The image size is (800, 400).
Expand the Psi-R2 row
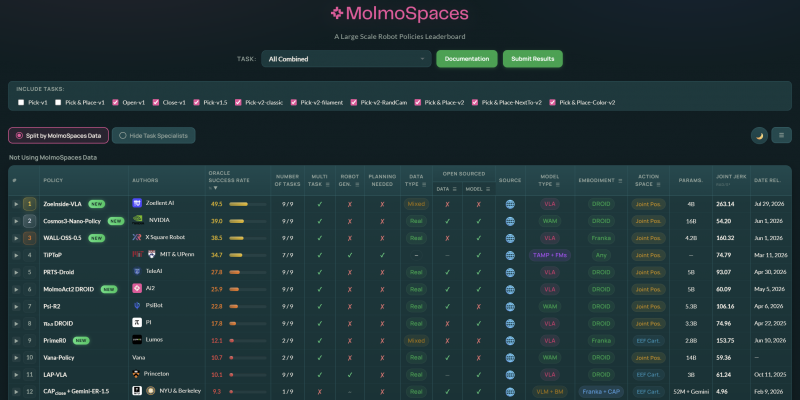(16, 307)
